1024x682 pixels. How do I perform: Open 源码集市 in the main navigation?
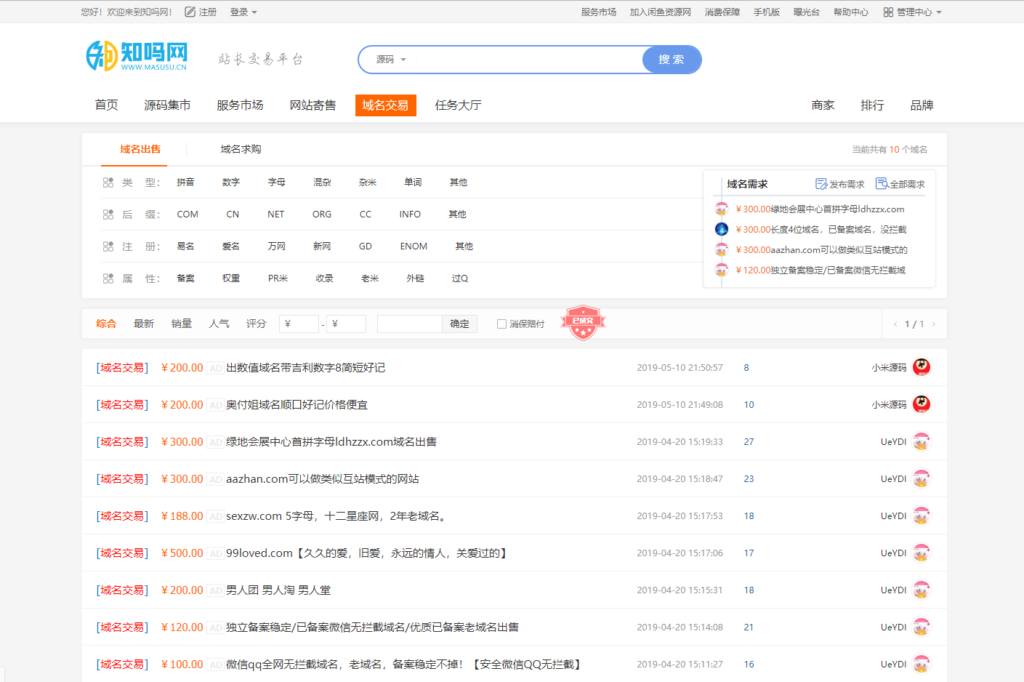tap(167, 105)
